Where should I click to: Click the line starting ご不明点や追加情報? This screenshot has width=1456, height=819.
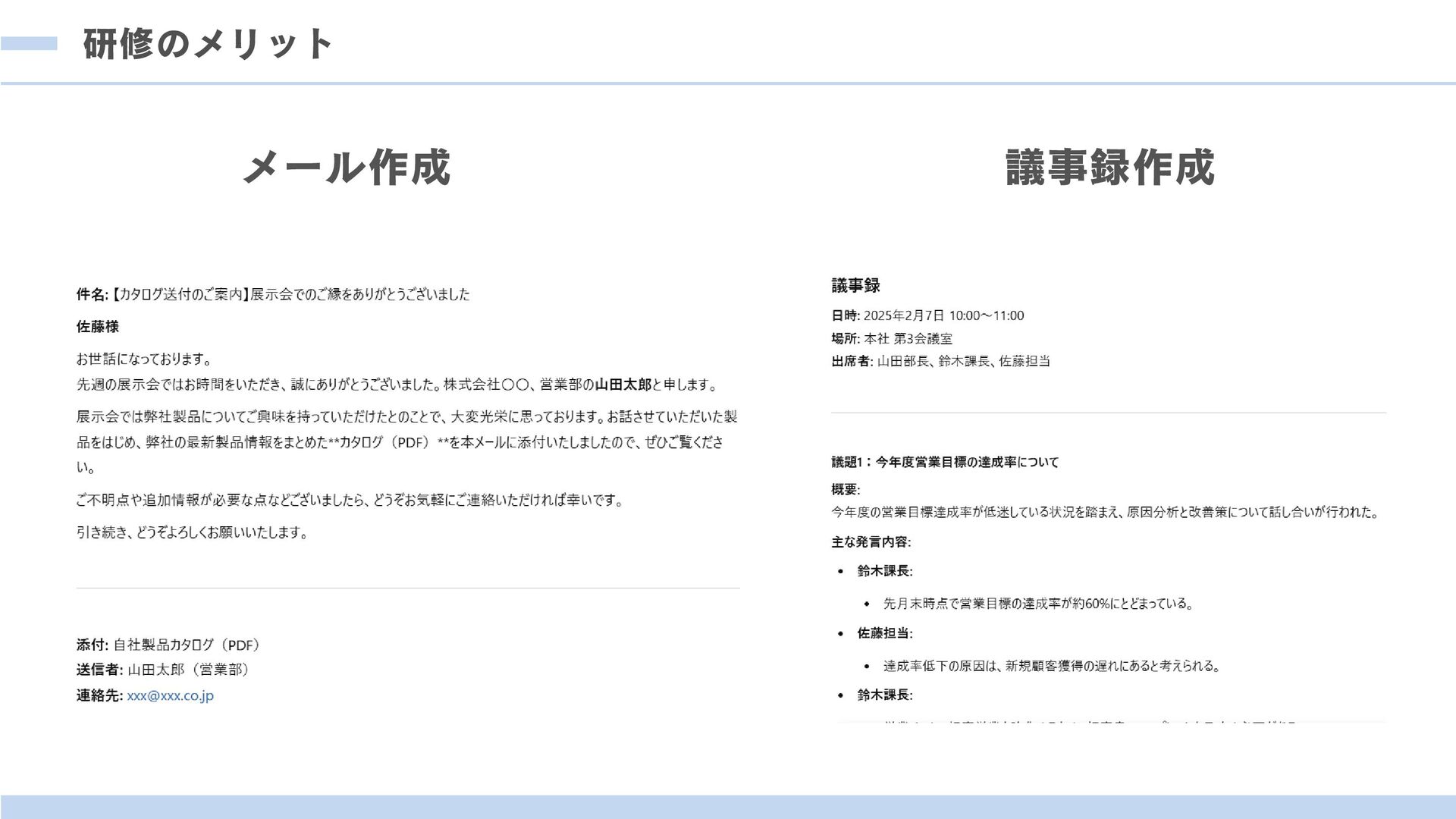tap(350, 500)
